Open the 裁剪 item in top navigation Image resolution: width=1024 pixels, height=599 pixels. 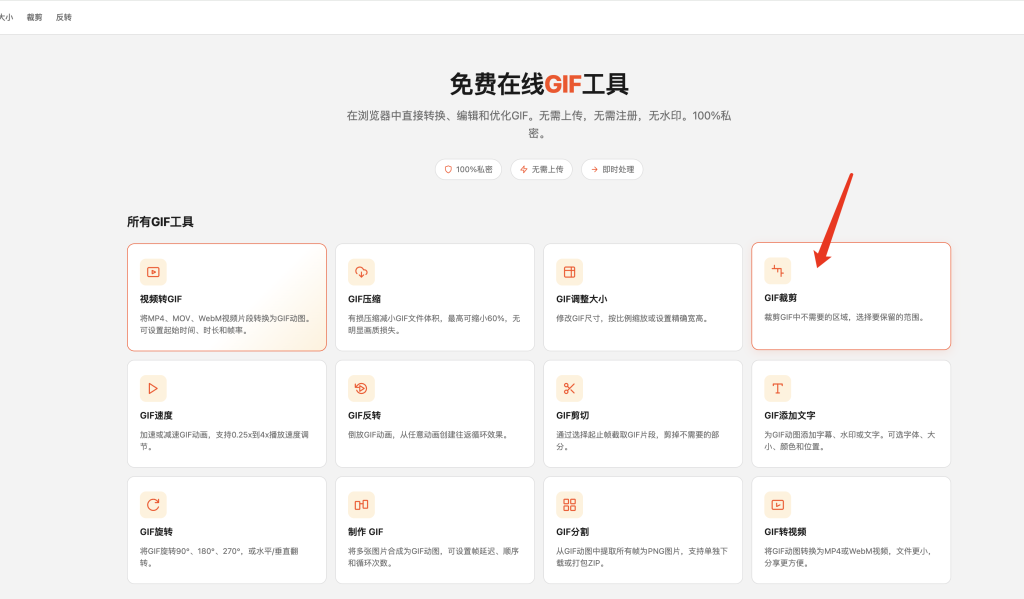[34, 18]
